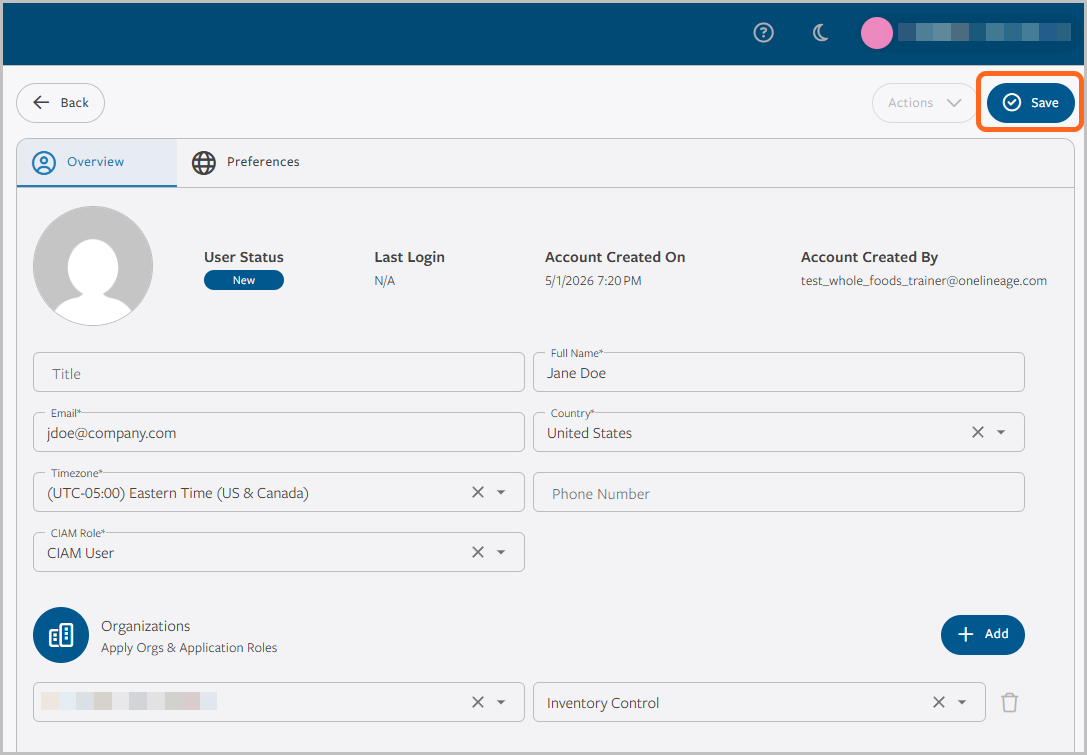Open the pink user avatar menu
1087x755 pixels.
pyautogui.click(x=876, y=33)
